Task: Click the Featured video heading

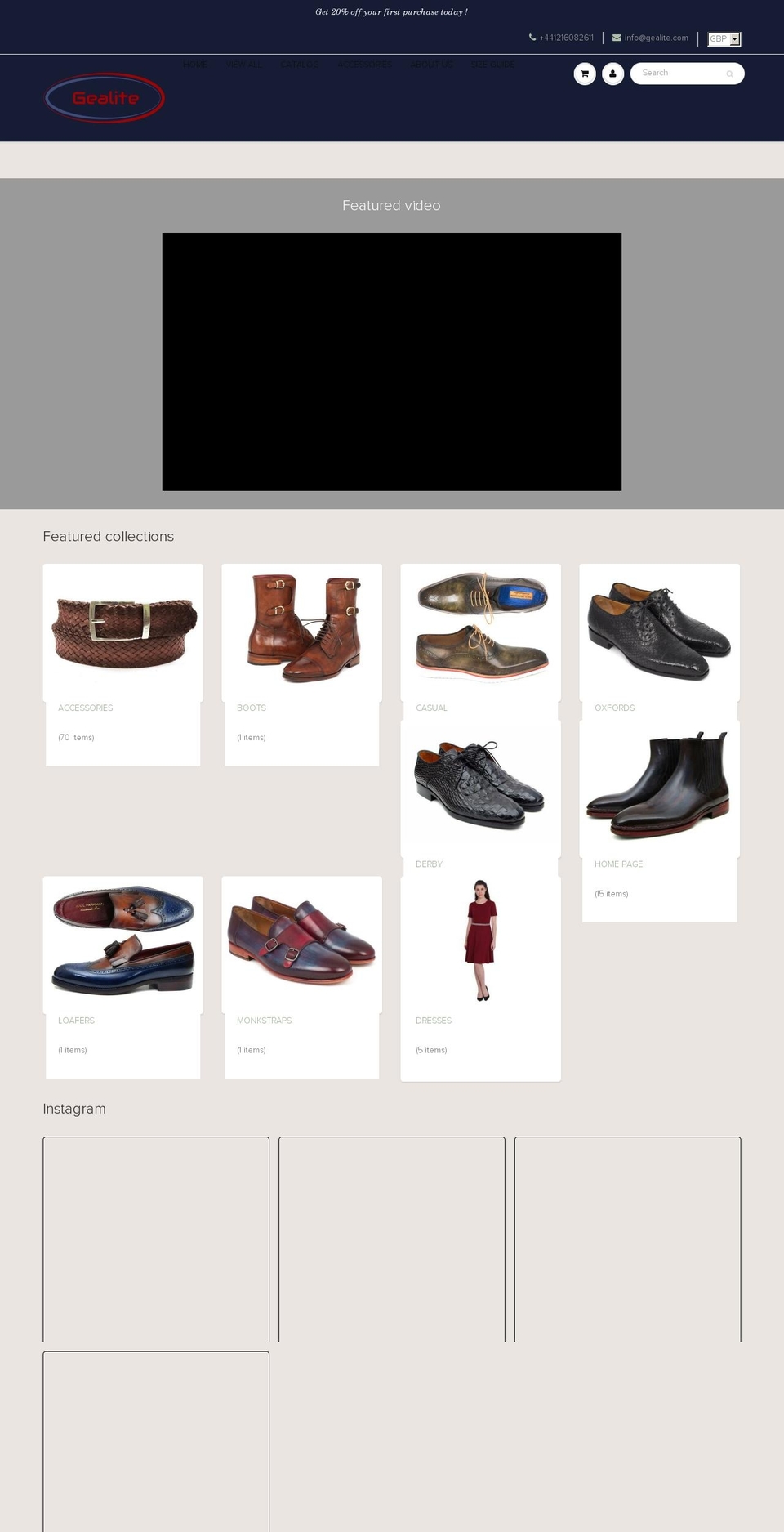Action: (391, 206)
